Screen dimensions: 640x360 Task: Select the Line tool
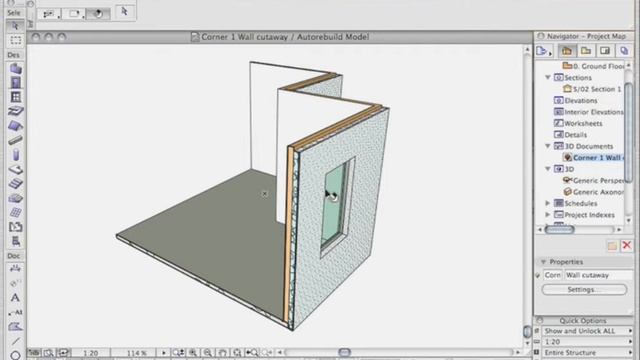coord(16,341)
